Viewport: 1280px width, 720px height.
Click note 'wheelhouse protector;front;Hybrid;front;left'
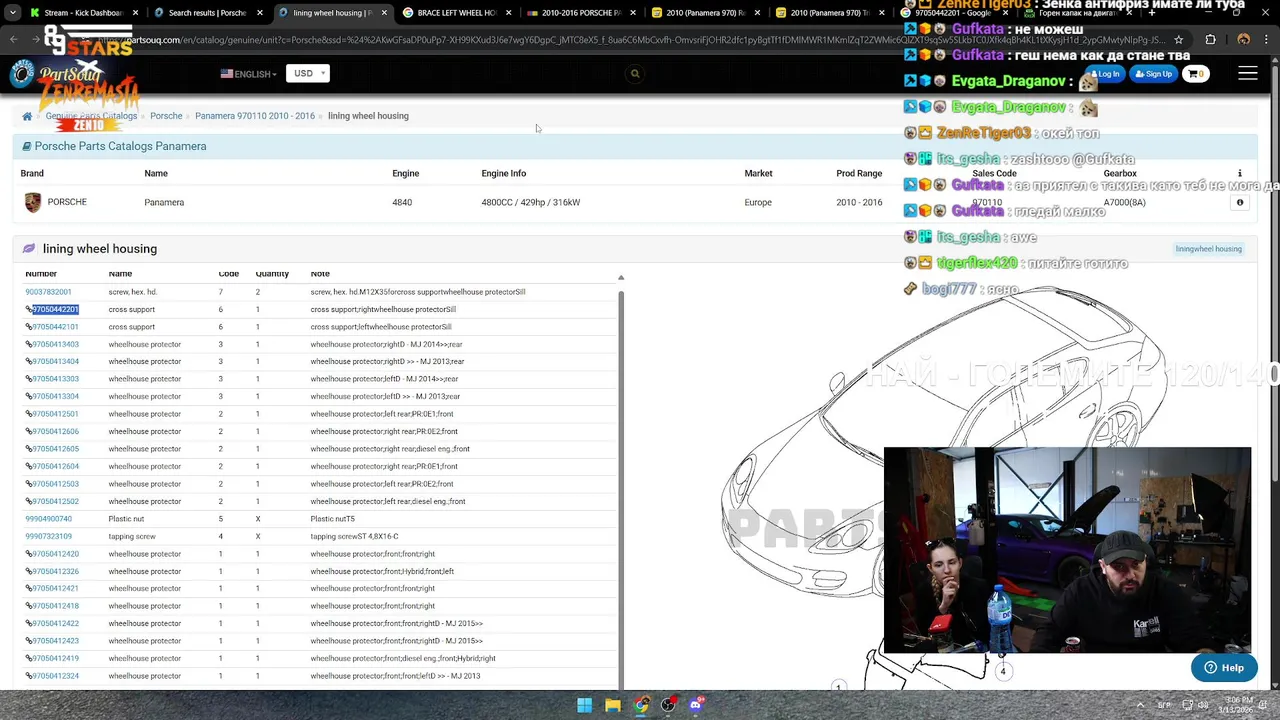[382, 572]
